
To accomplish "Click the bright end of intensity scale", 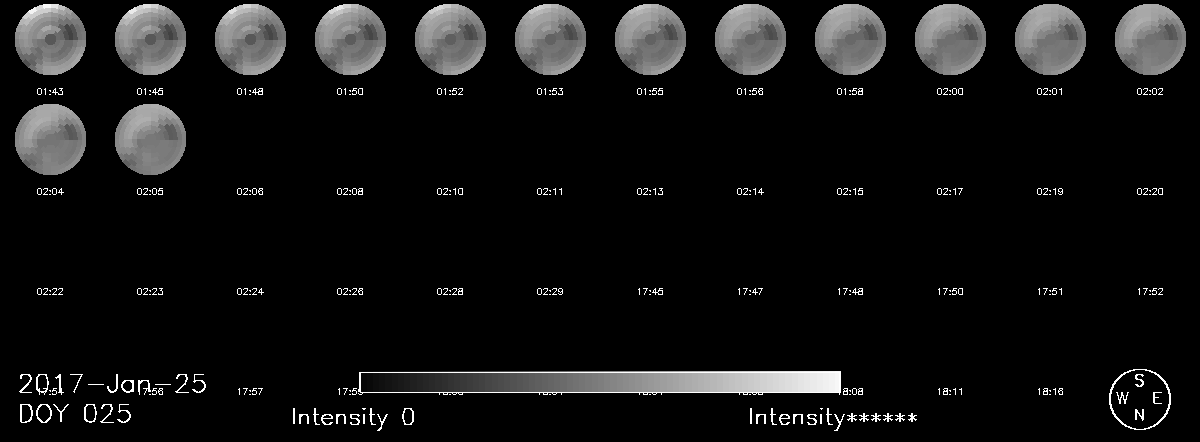I will (x=830, y=382).
